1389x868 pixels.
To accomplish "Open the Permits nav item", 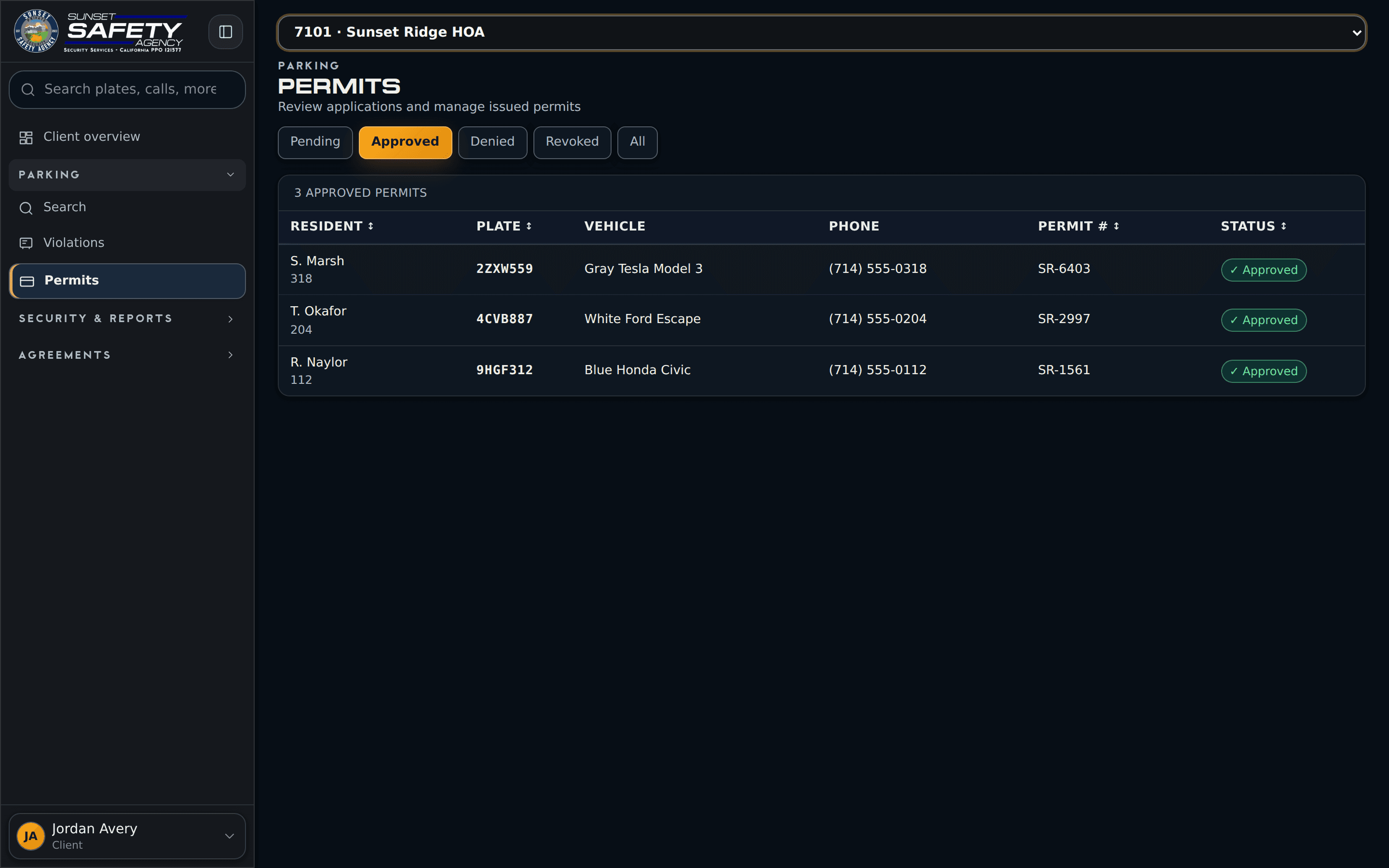I will tap(127, 281).
